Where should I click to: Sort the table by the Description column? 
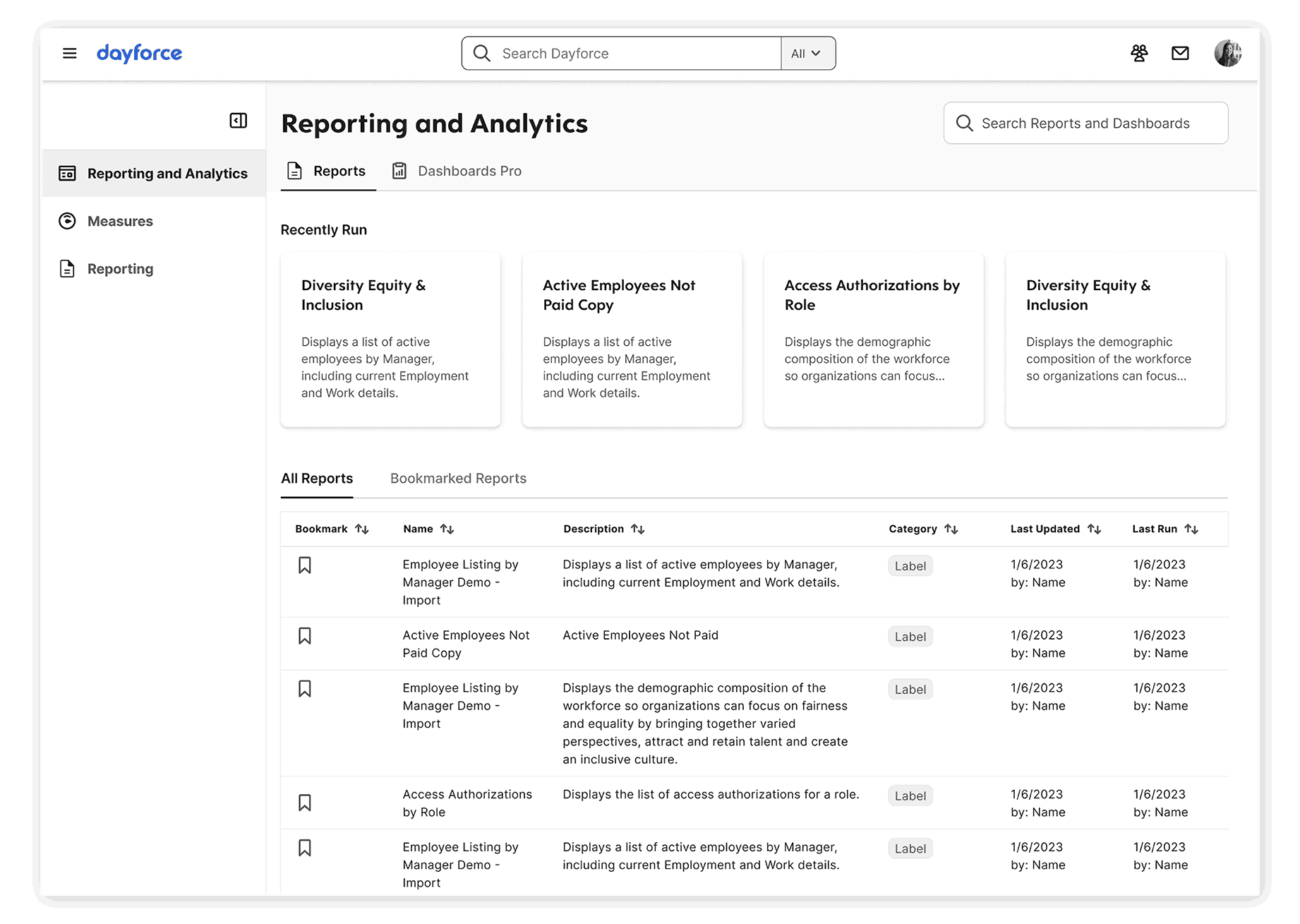638,529
